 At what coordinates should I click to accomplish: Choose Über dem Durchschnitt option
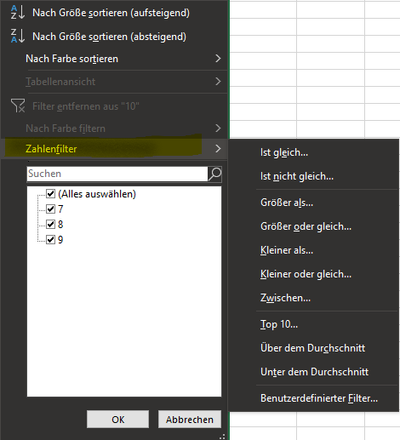313,348
